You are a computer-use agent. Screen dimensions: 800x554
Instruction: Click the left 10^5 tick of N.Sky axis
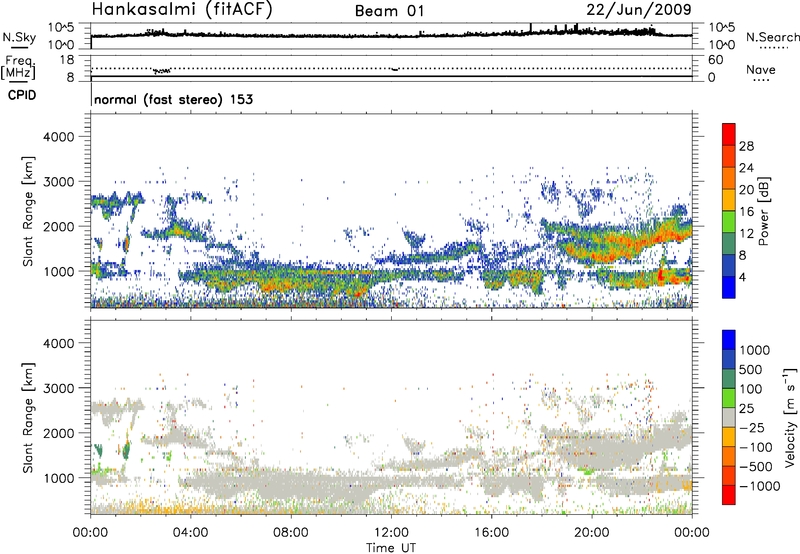coord(61,27)
